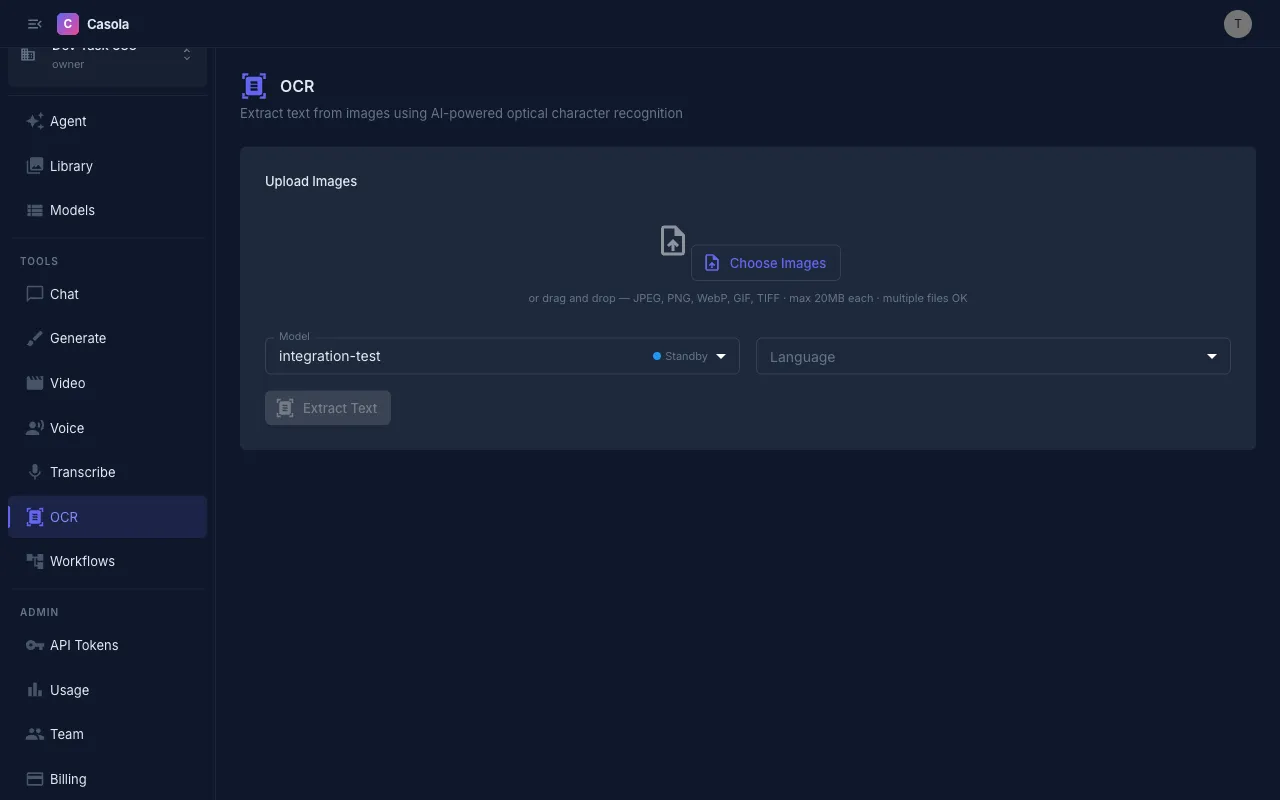Open the T profile avatar menu
Viewport: 1280px width, 800px height.
tap(1238, 23)
